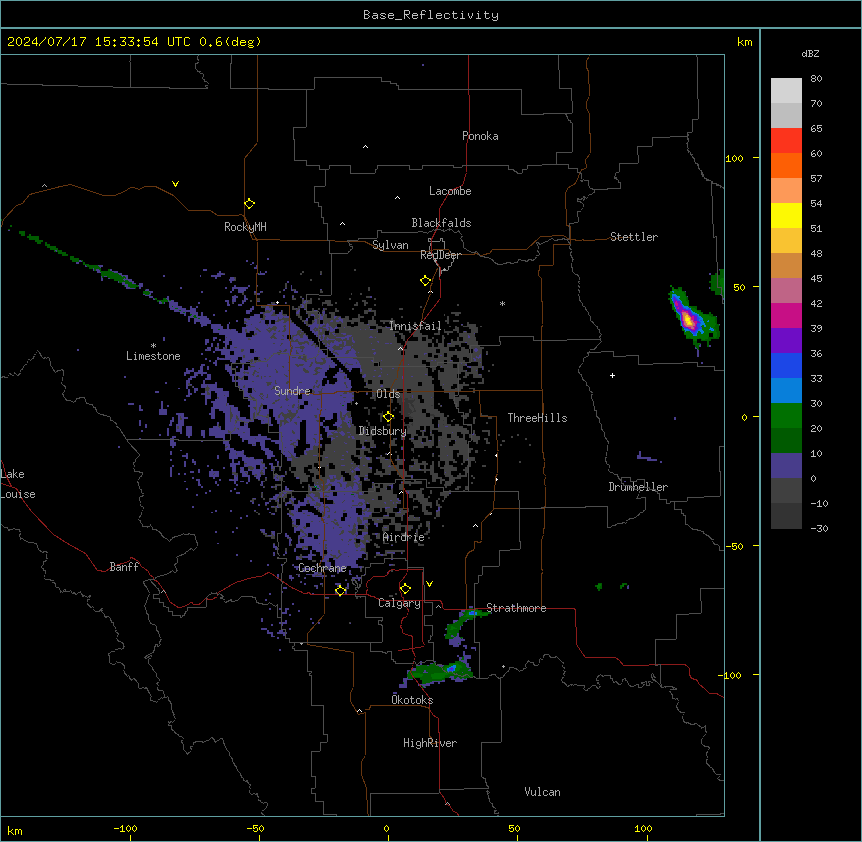Click the dBZ legend heading
This screenshot has height=842, width=862.
click(x=810, y=54)
